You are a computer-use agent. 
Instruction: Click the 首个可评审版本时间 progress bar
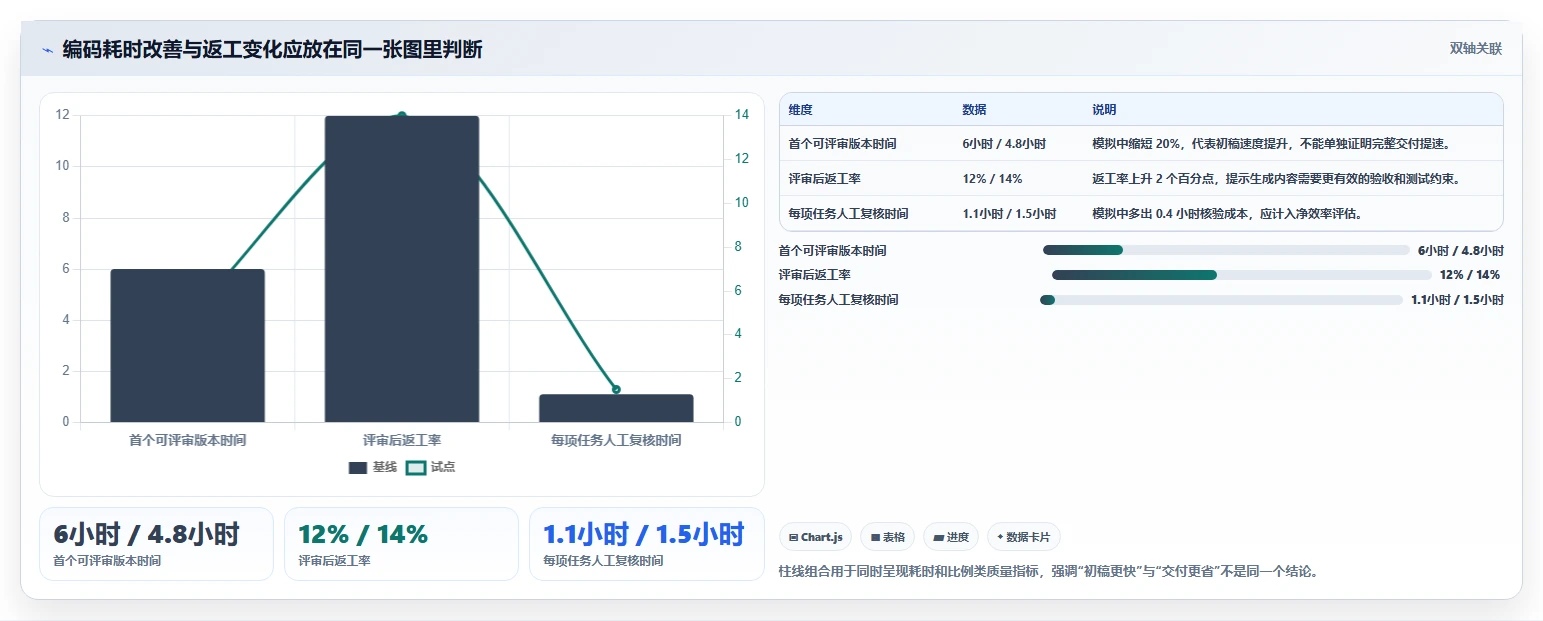pyautogui.click(x=1226, y=250)
